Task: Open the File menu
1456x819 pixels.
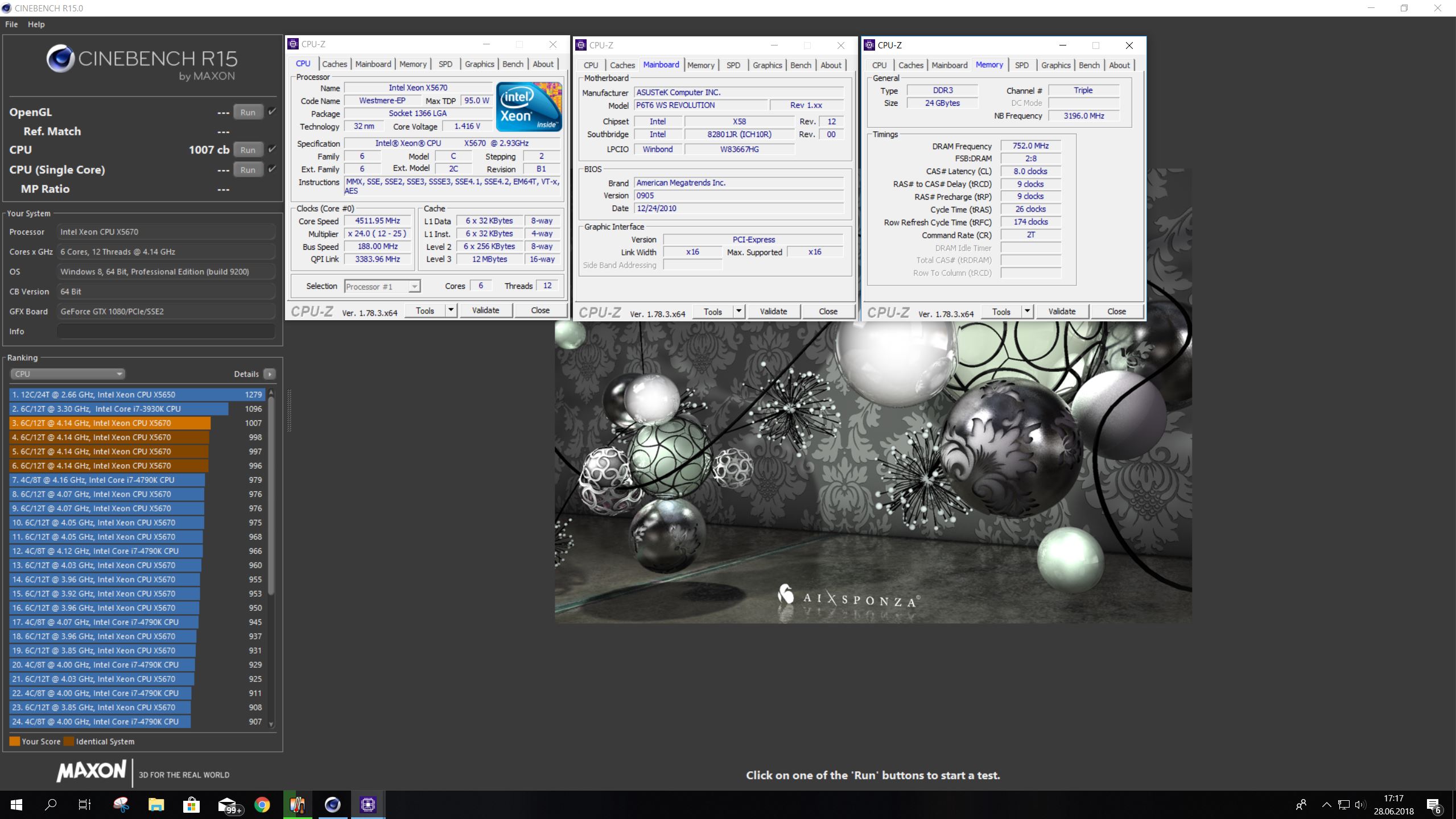Action: coord(11,24)
